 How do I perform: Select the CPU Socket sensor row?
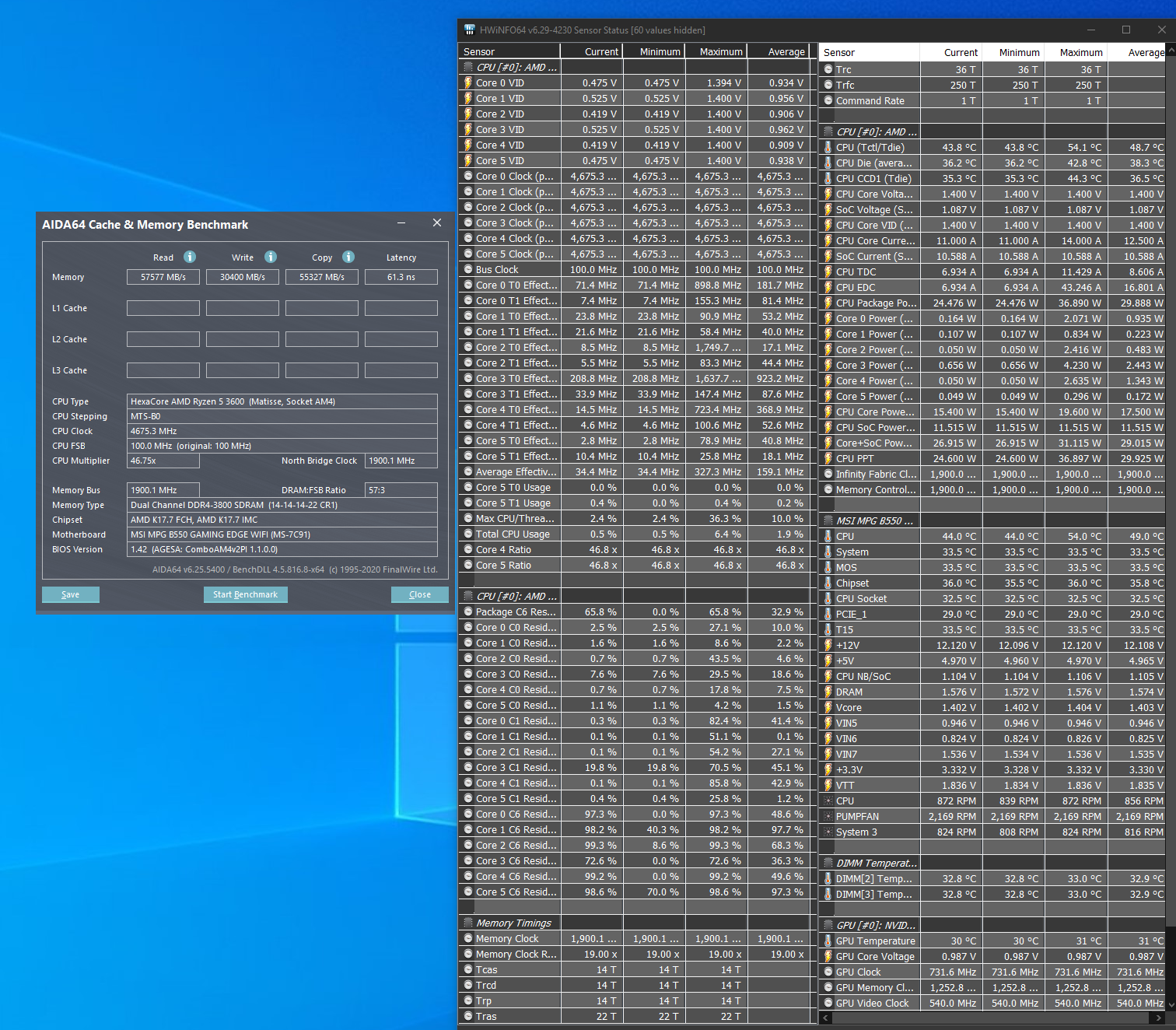tap(993, 598)
